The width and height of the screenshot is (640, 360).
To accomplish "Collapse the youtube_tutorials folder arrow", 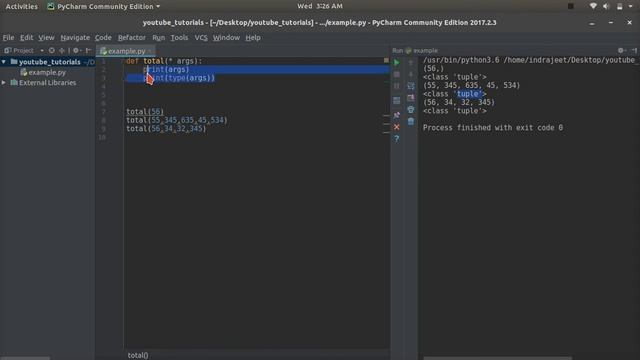I will 4,62.
